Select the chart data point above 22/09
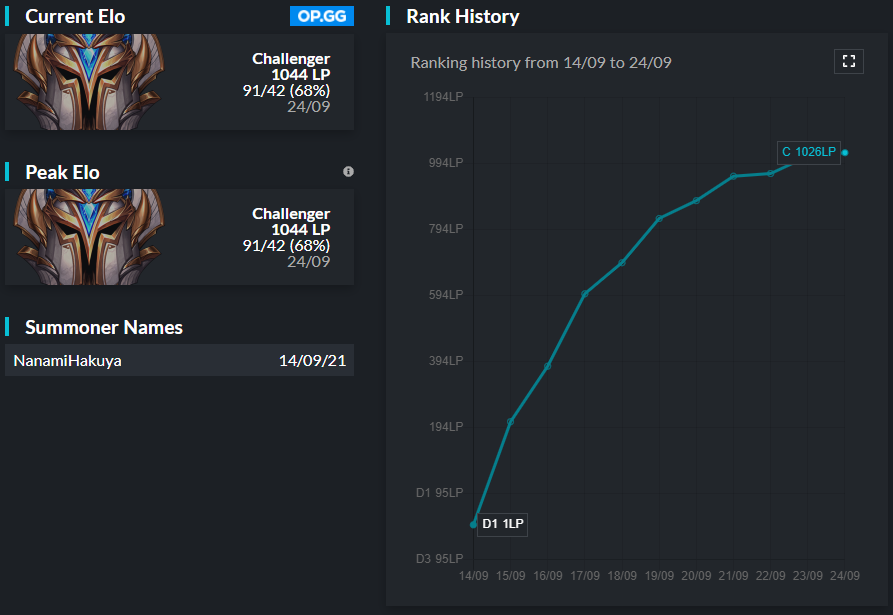 770,173
